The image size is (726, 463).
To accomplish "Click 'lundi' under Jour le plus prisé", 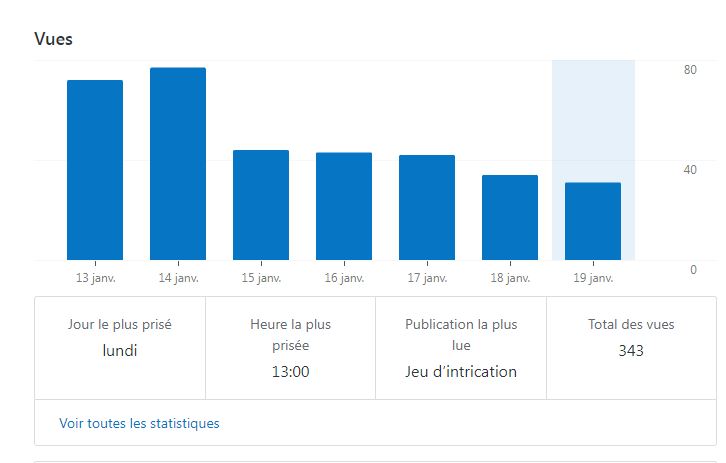I will click(119, 350).
